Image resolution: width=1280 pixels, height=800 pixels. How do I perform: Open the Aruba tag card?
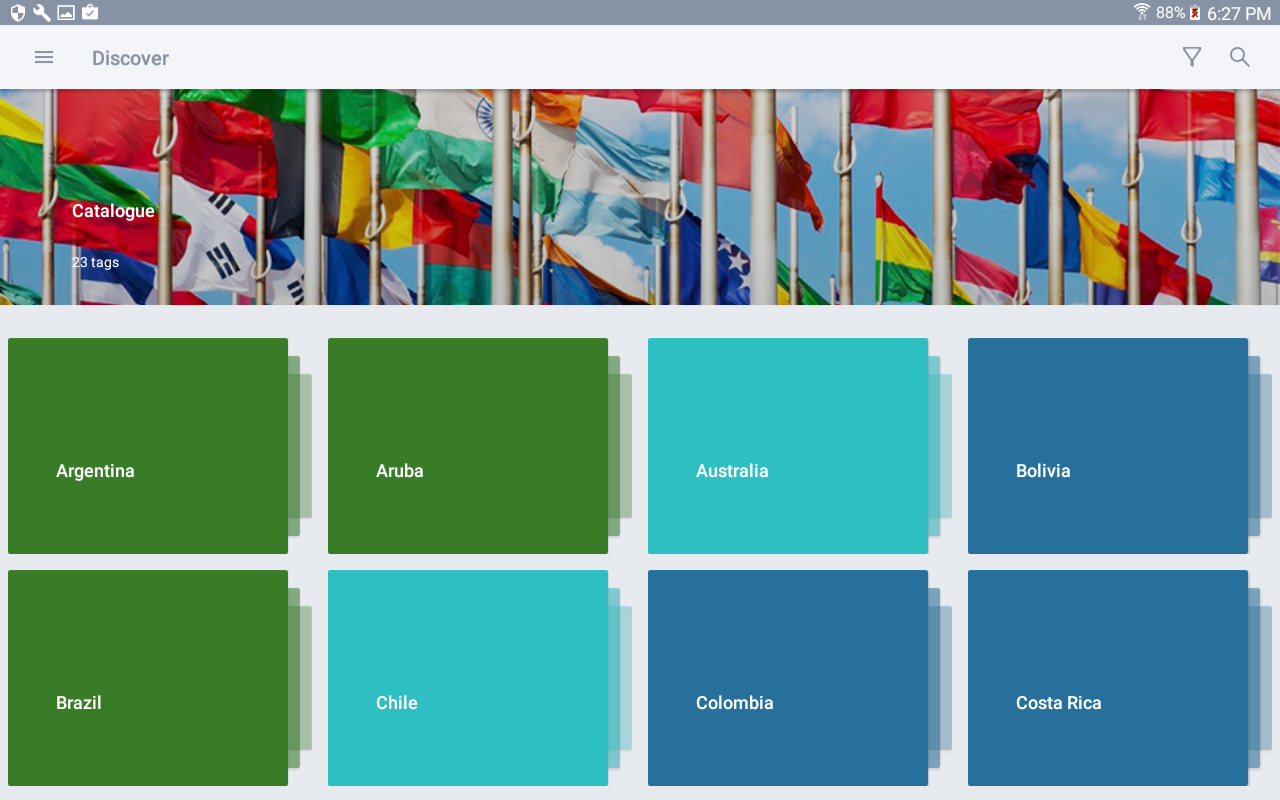(x=468, y=446)
